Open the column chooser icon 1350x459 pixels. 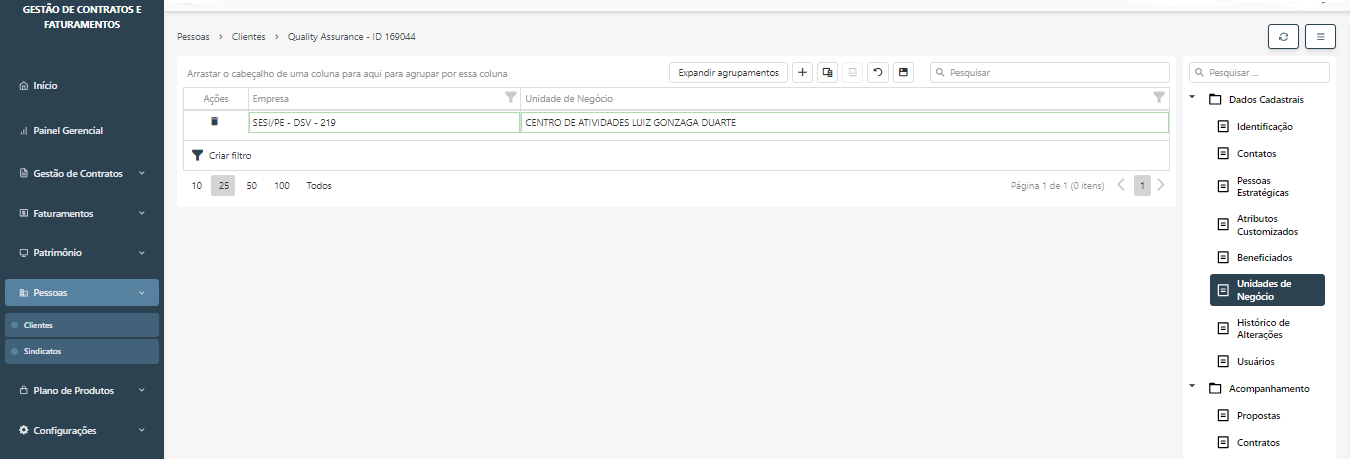tap(827, 73)
